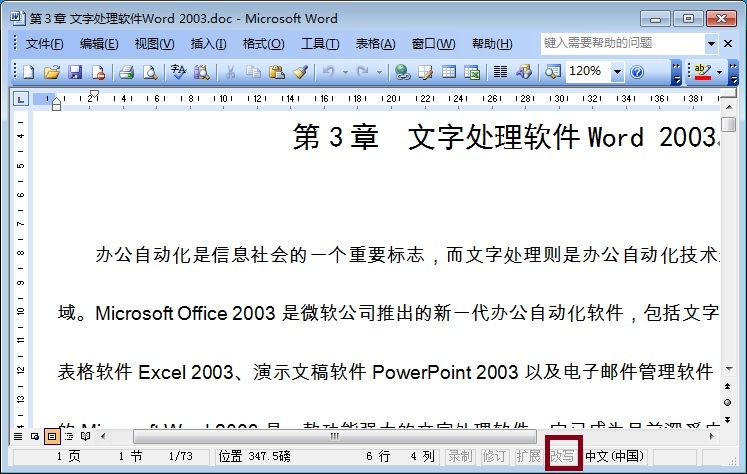Click the Next Page double-arrow button
The width and height of the screenshot is (747, 474).
pos(727,420)
